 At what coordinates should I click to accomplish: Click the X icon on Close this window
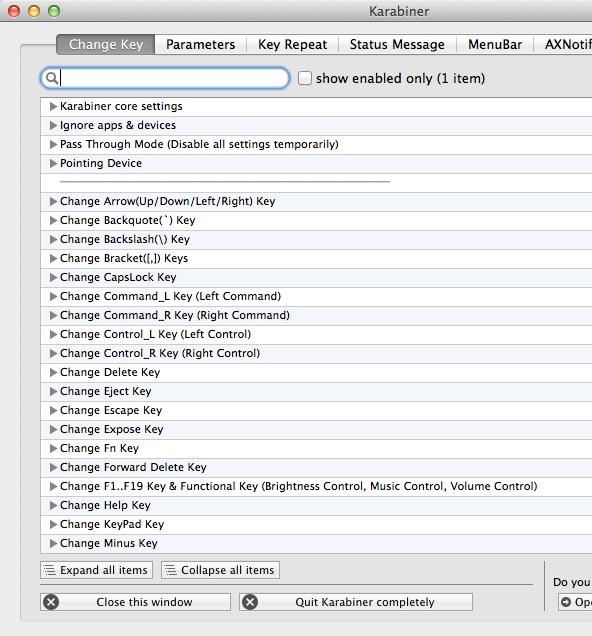51,602
